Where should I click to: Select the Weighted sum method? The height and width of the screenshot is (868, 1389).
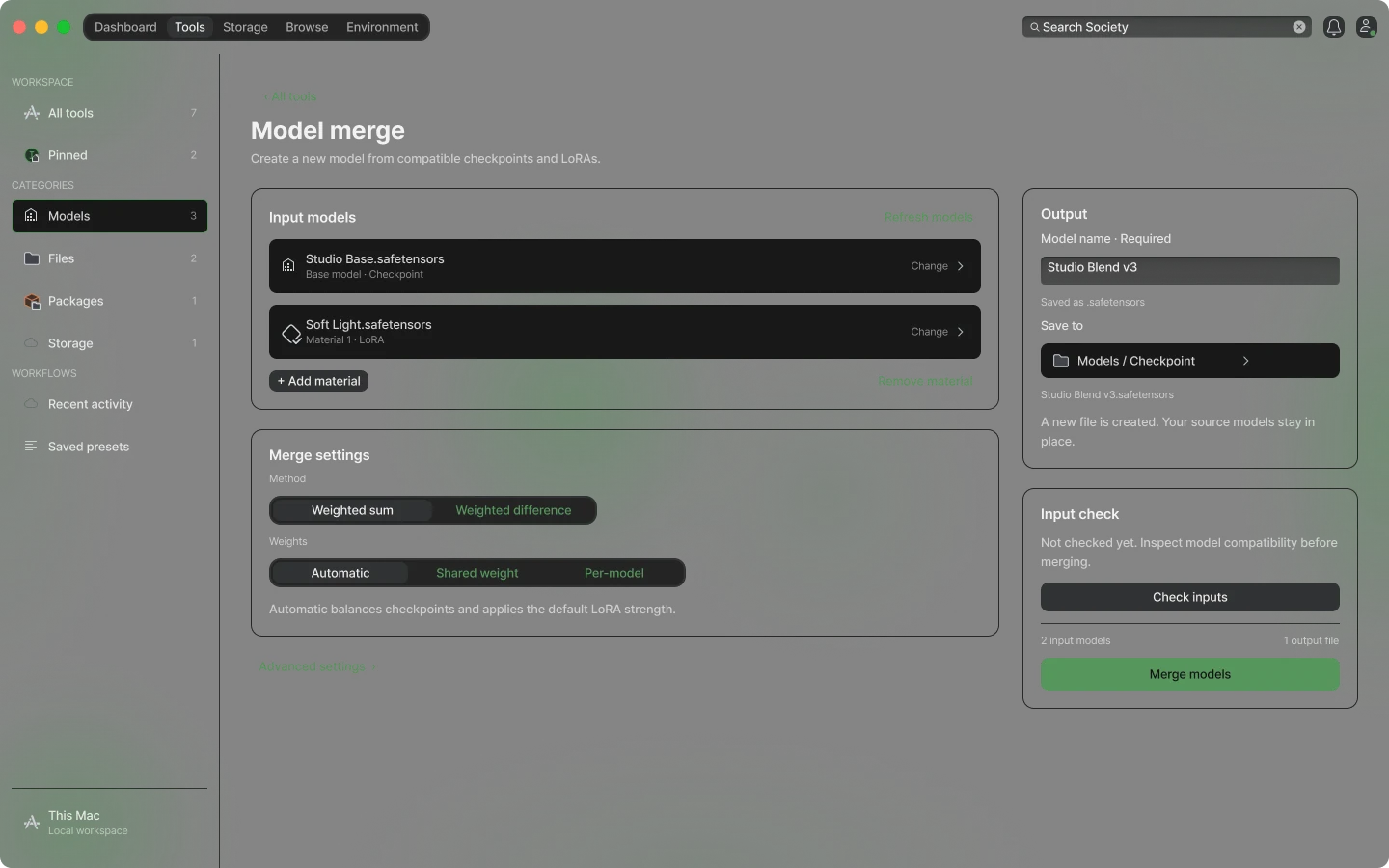352,510
